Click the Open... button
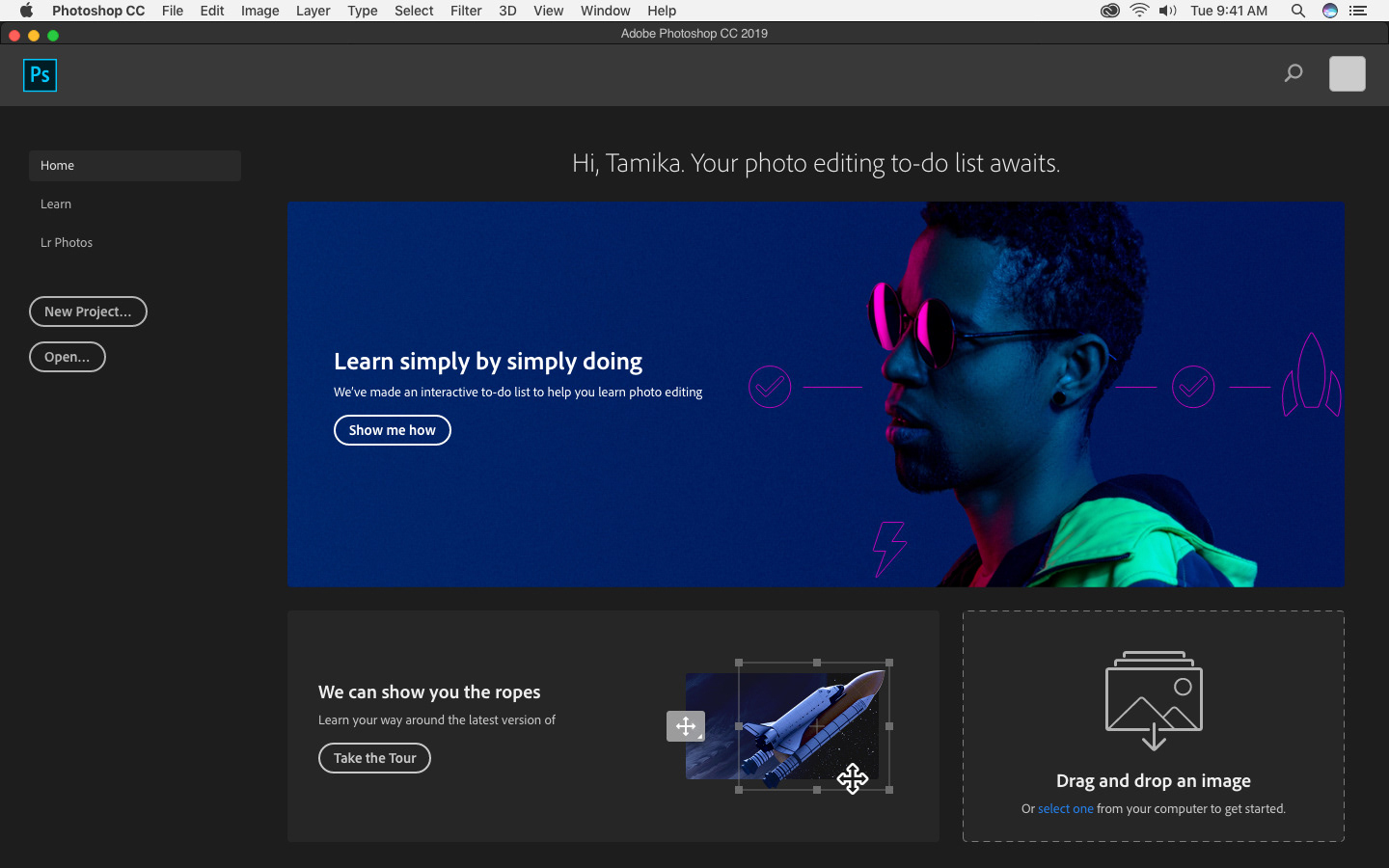1389x868 pixels. (x=68, y=357)
